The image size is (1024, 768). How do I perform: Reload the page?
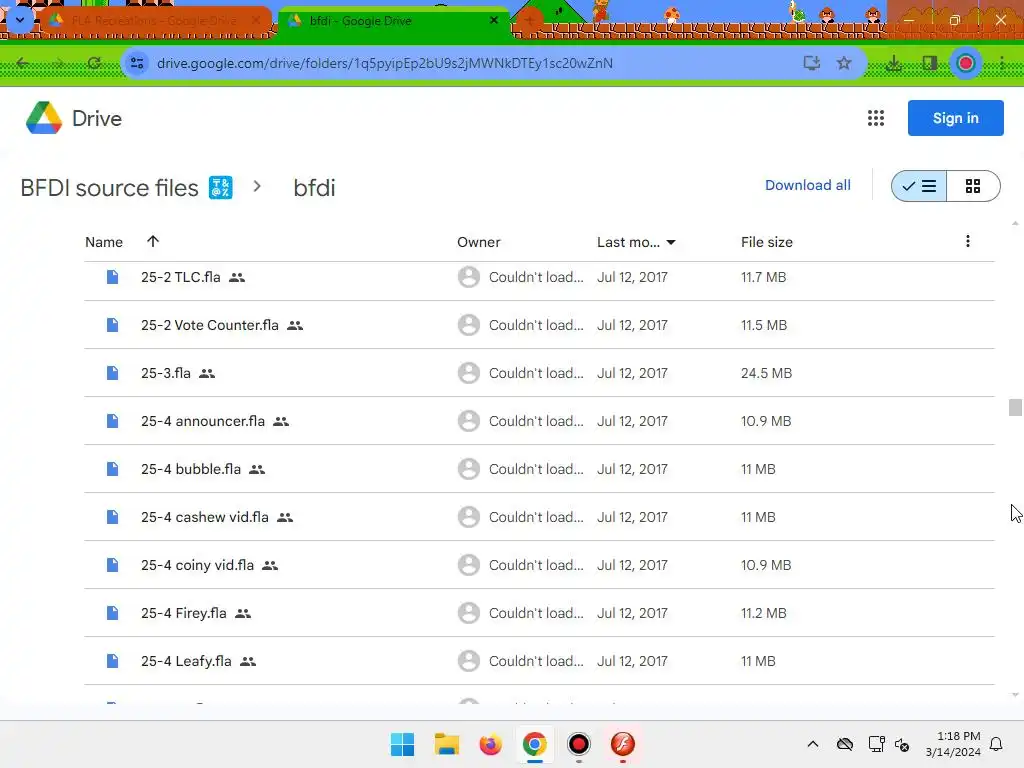[94, 63]
